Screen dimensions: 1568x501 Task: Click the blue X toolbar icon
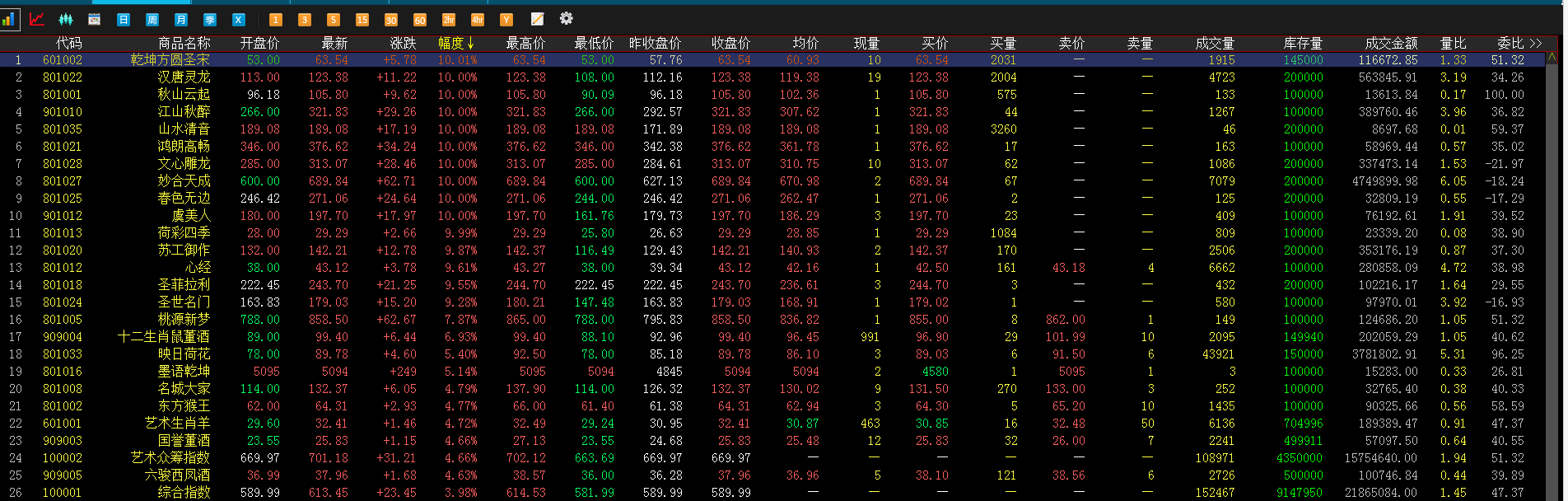click(x=238, y=19)
